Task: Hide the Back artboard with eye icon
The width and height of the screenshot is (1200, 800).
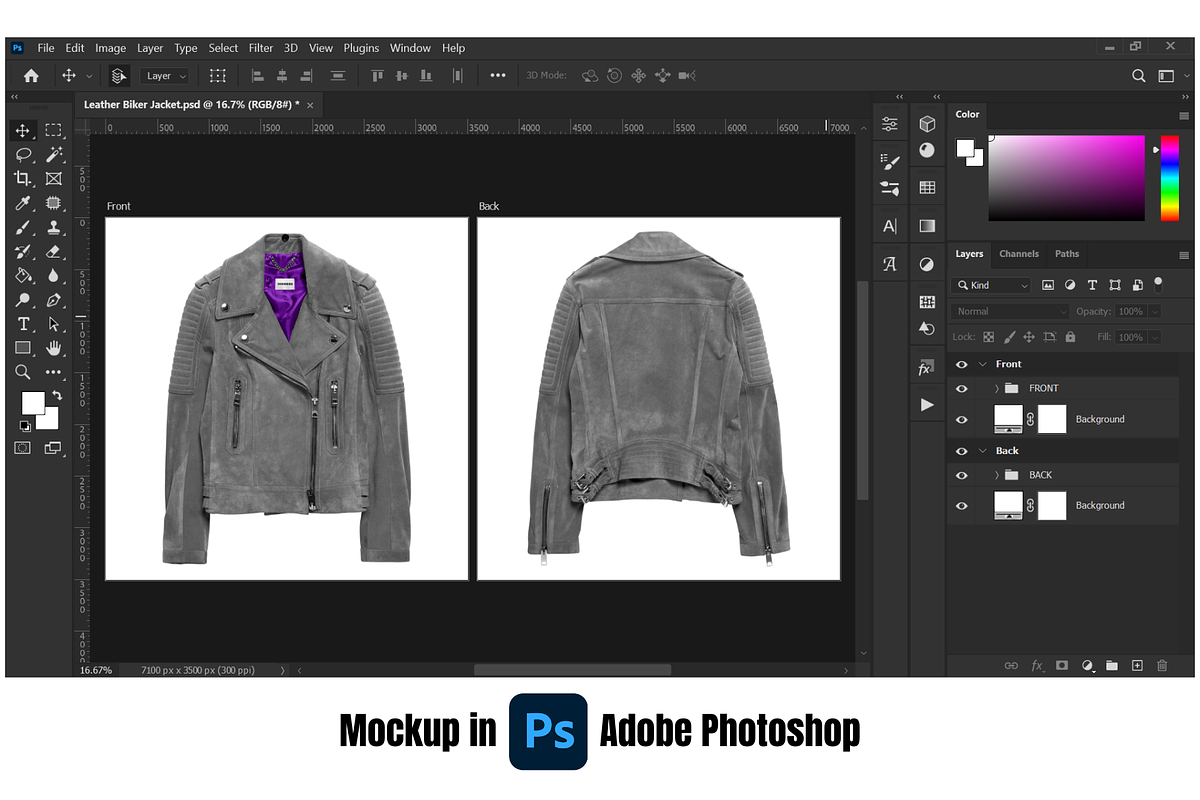Action: (x=962, y=451)
